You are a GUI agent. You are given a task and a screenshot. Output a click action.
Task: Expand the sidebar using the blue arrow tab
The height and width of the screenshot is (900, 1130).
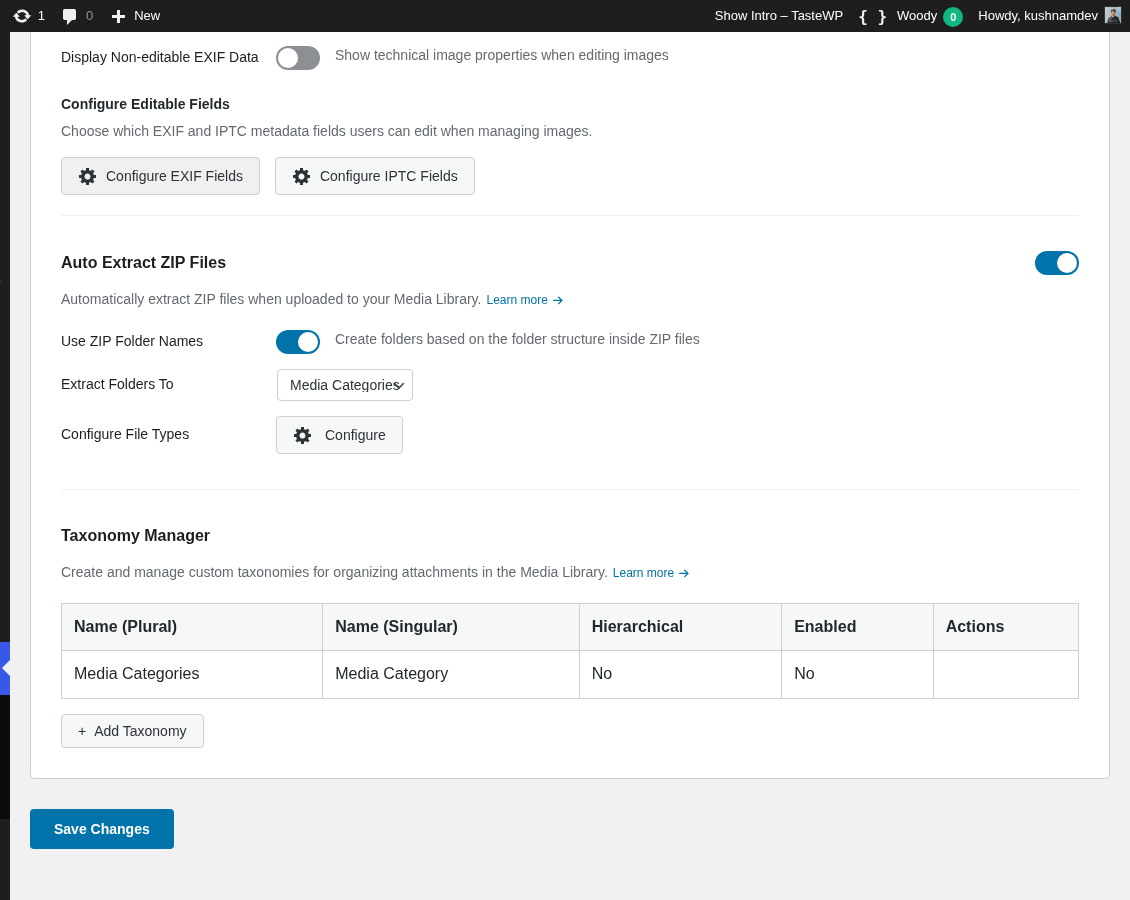(5, 668)
